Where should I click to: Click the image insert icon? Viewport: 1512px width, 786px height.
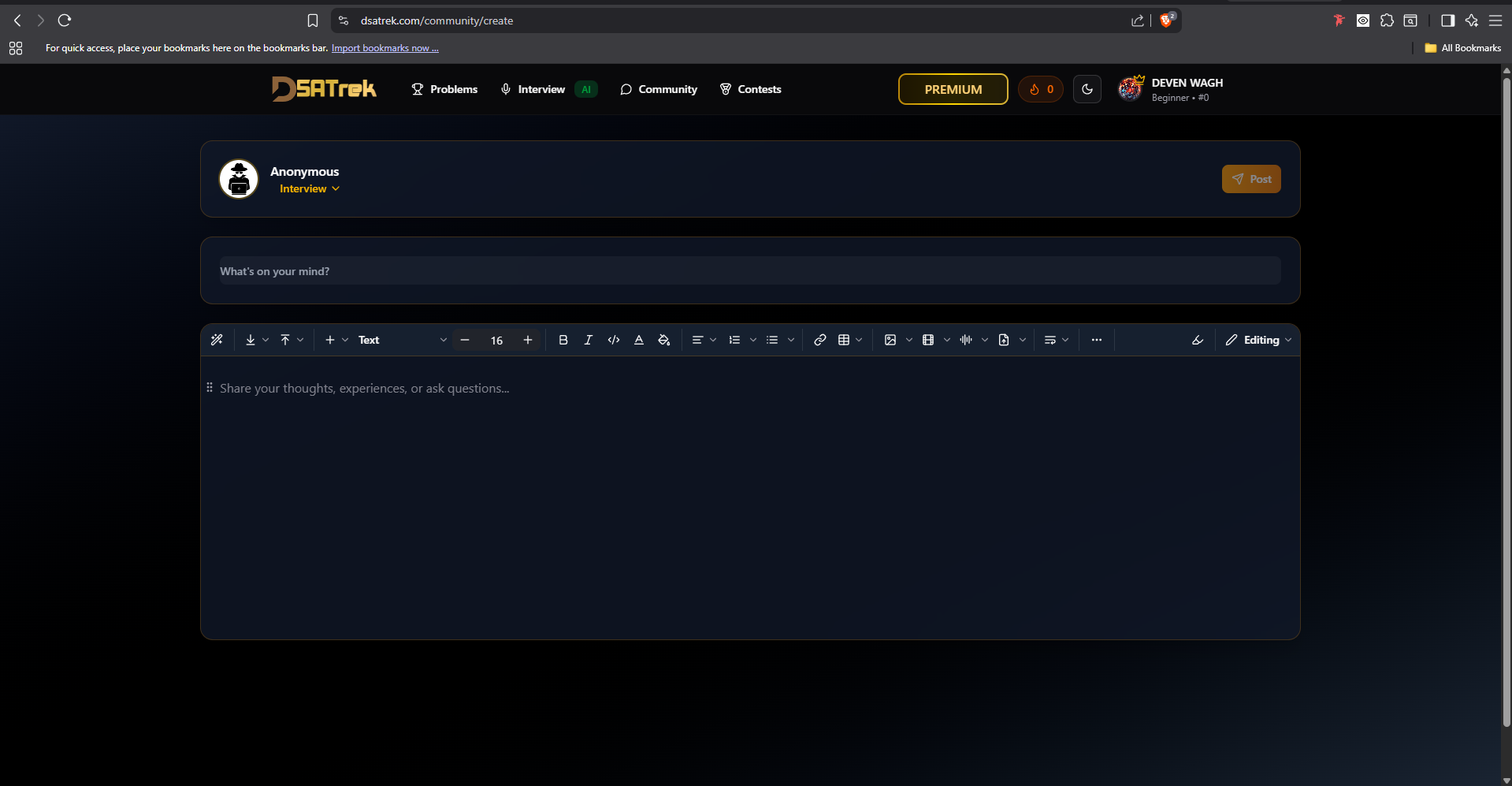(890, 340)
